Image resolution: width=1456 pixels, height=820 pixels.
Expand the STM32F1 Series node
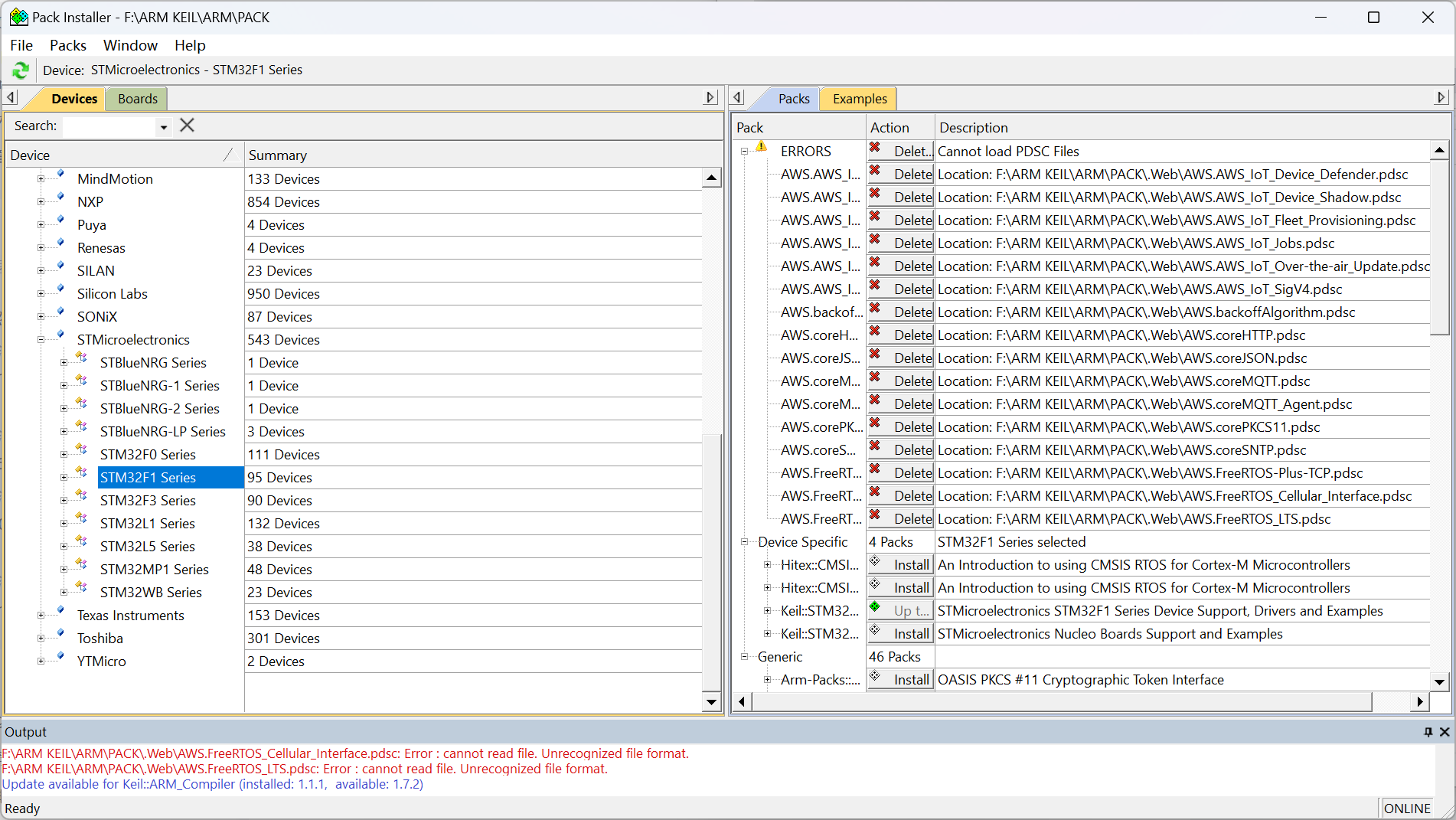(x=64, y=478)
